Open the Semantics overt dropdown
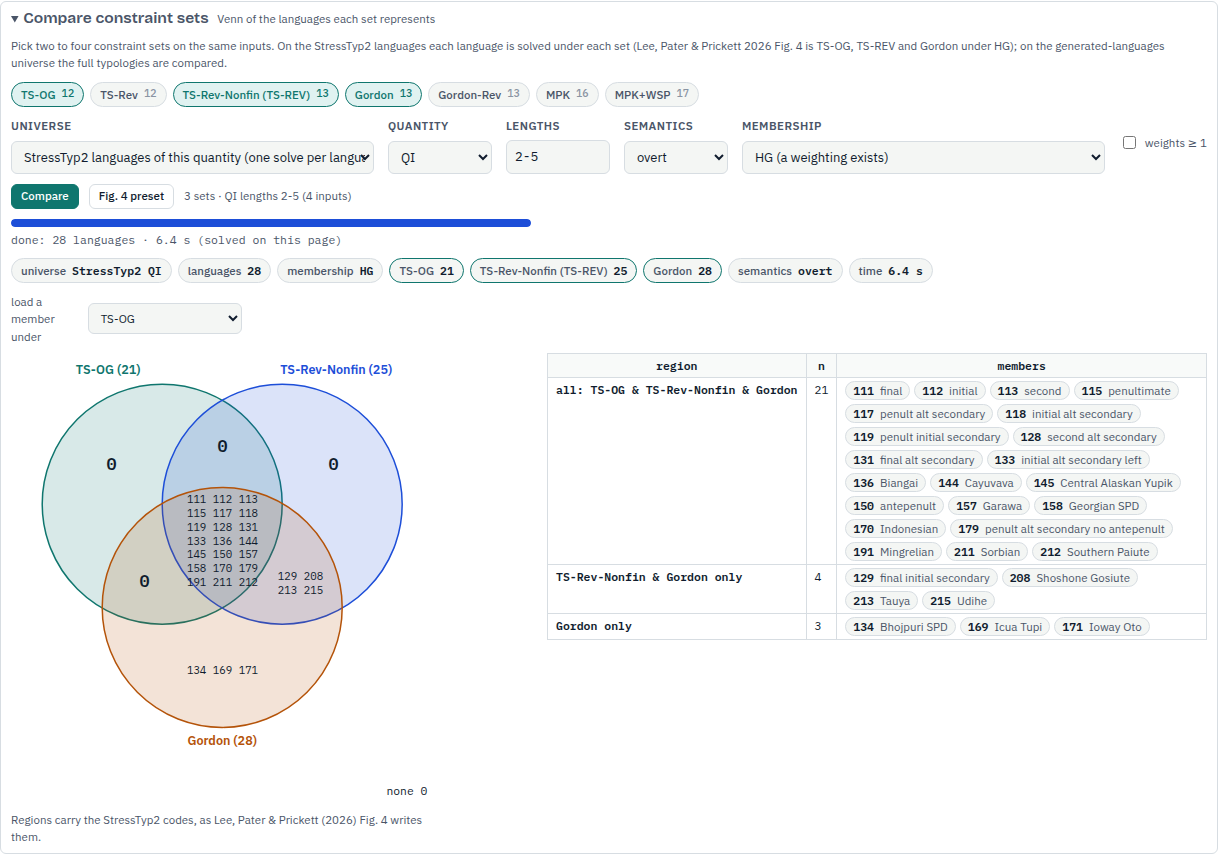1218x855 pixels. (676, 157)
